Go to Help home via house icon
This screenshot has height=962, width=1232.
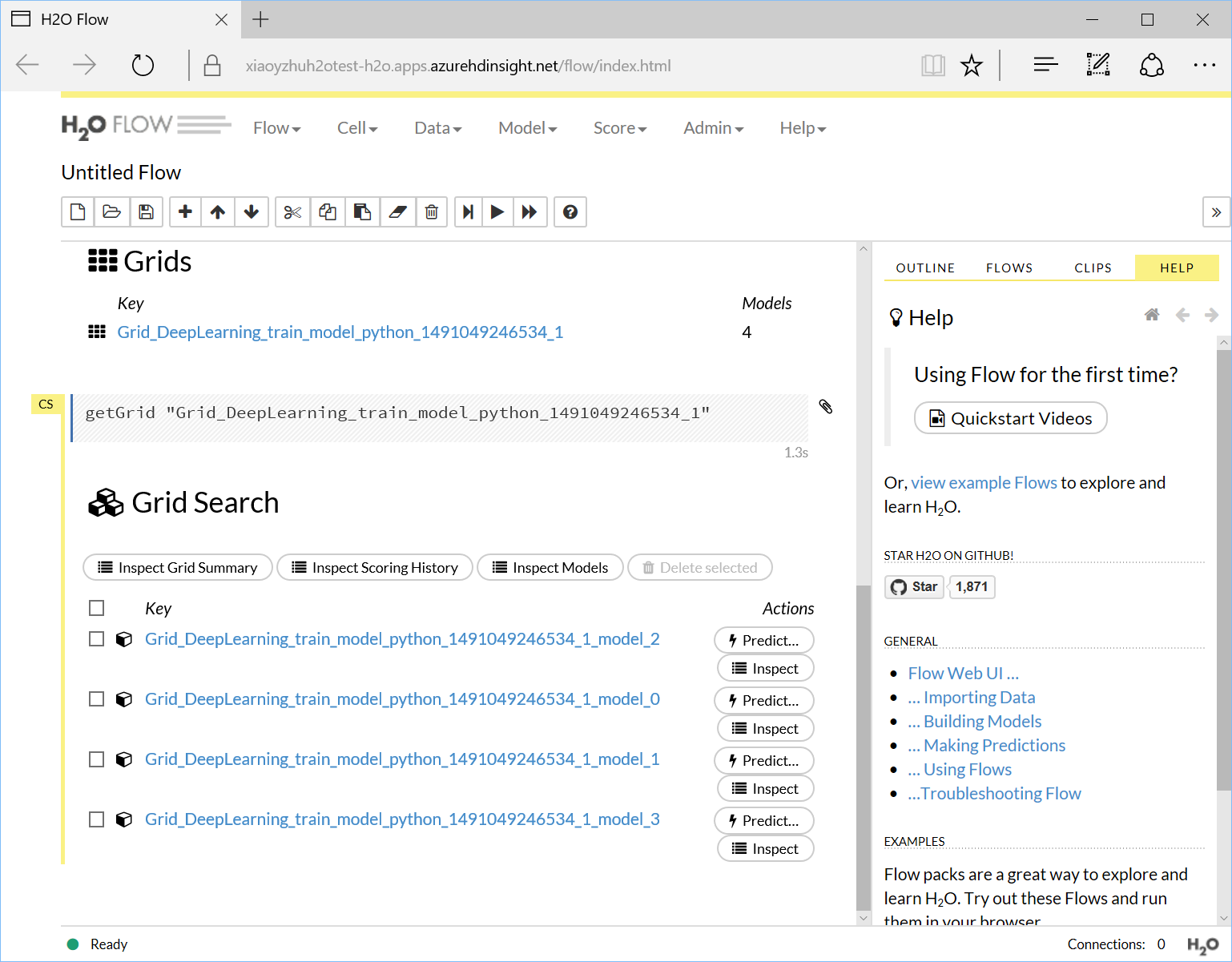coord(1152,315)
